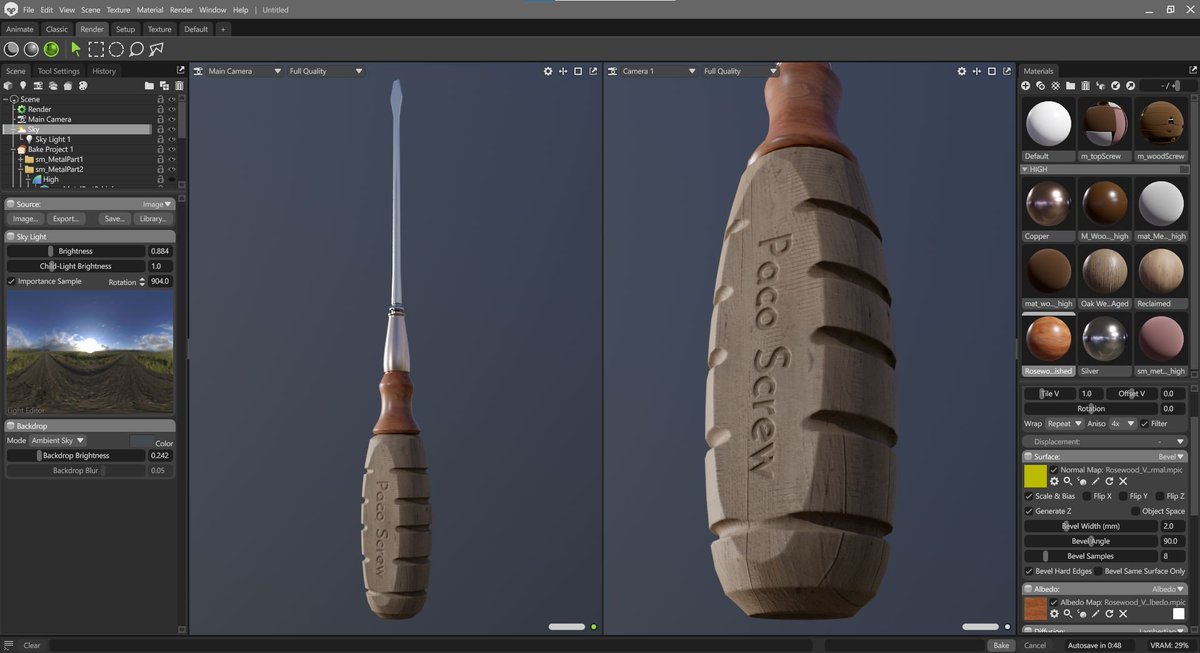Choose the rectangle marquee selection tool
1200x653 pixels.
pyautogui.click(x=96, y=49)
